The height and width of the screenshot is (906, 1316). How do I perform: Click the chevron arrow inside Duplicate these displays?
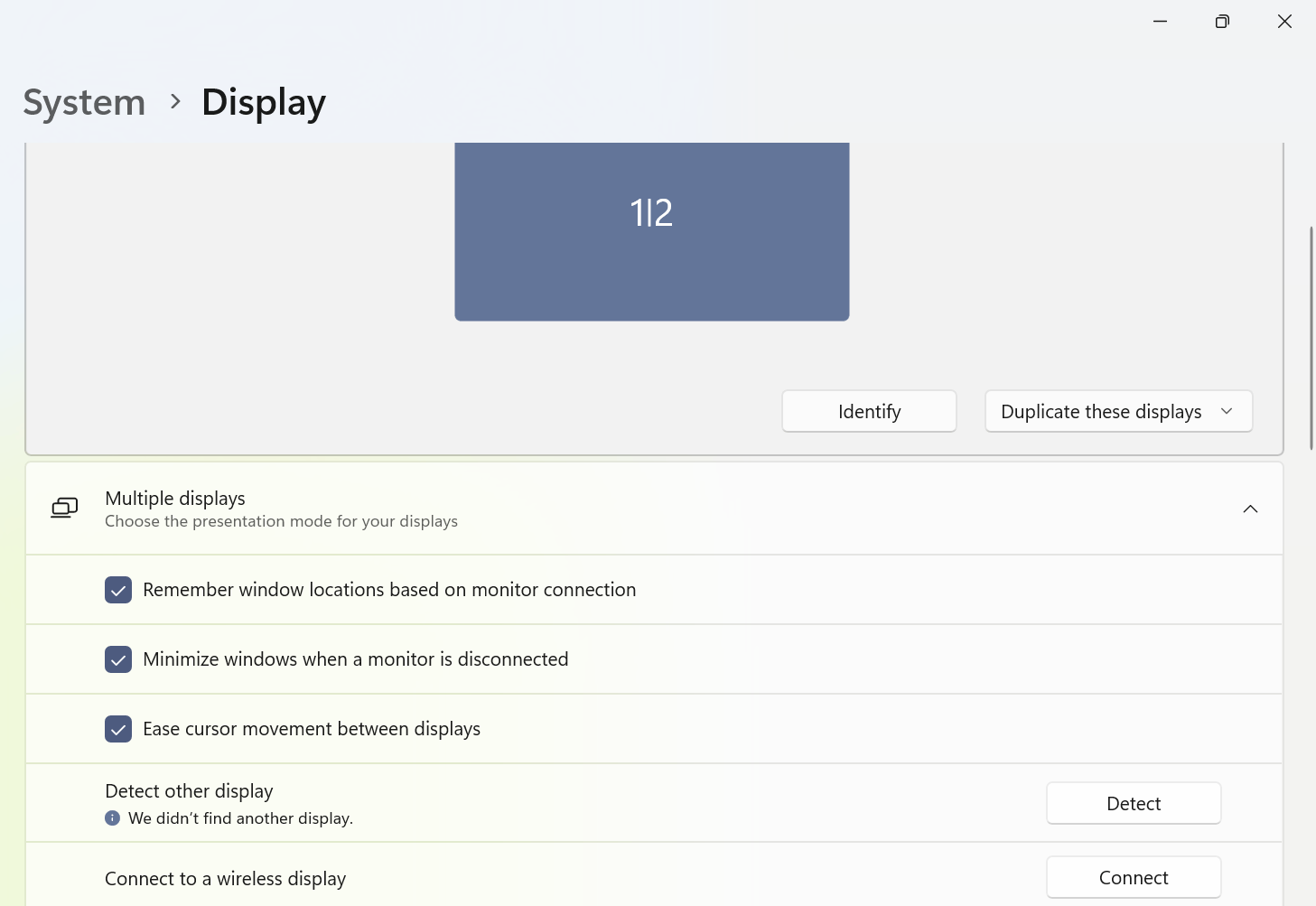(1226, 411)
